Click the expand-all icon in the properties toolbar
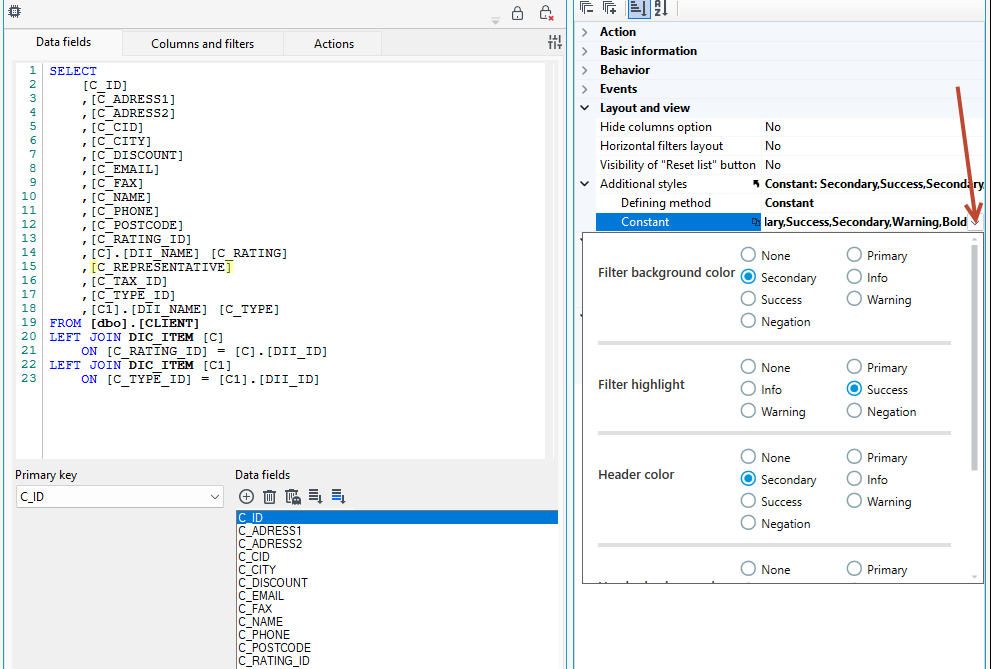The width and height of the screenshot is (991, 669). (x=609, y=8)
